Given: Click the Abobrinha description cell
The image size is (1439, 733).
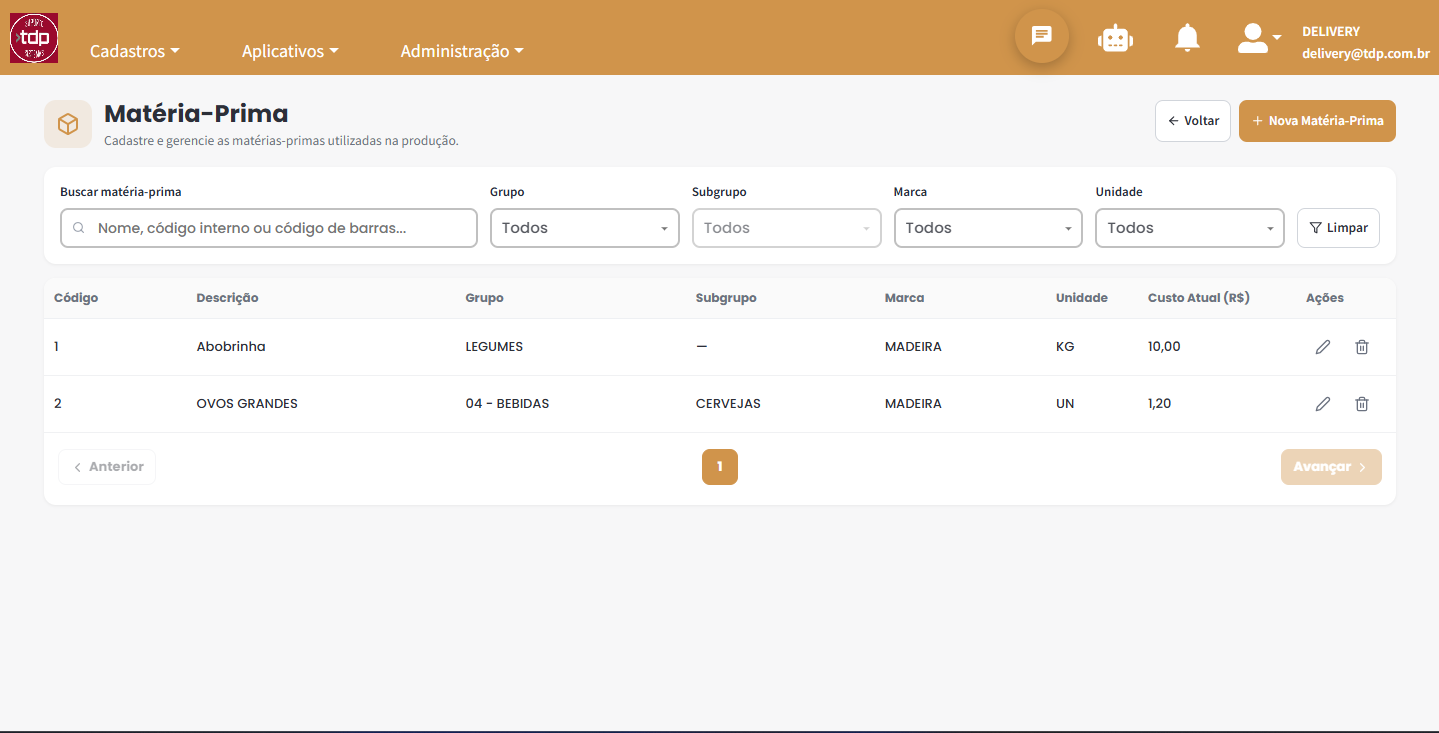Looking at the screenshot, I should point(231,347).
